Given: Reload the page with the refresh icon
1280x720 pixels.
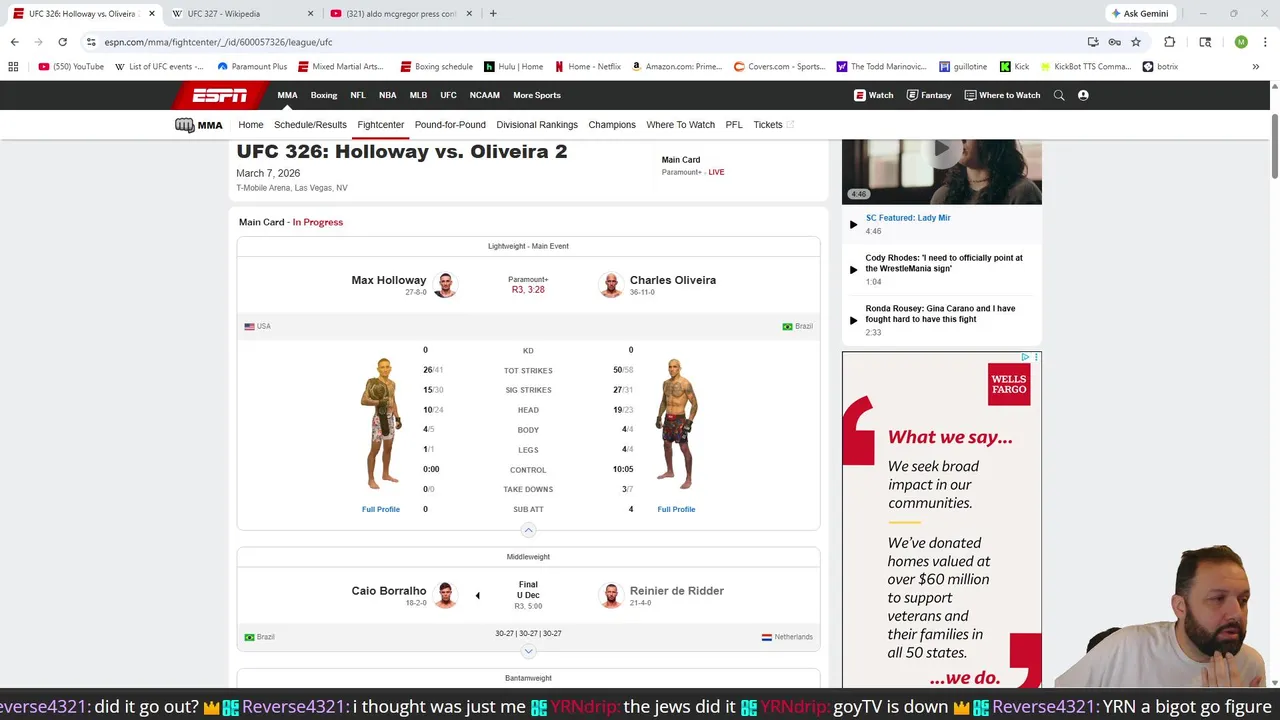Looking at the screenshot, I should pyautogui.click(x=62, y=42).
